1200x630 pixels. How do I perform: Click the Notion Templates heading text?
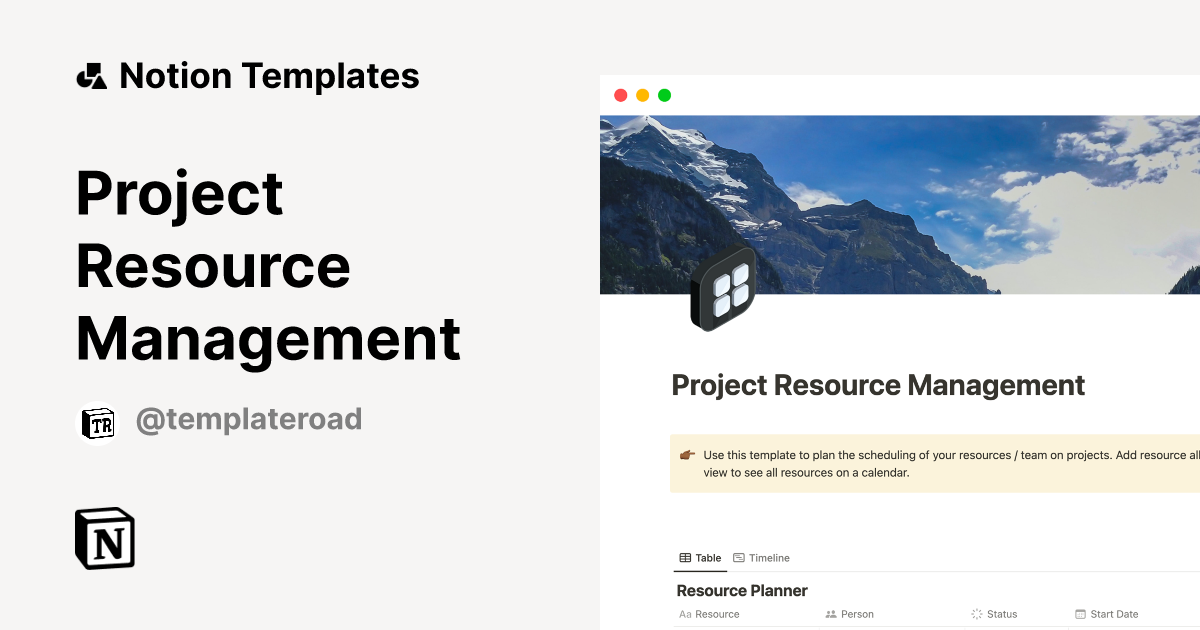[x=269, y=76]
